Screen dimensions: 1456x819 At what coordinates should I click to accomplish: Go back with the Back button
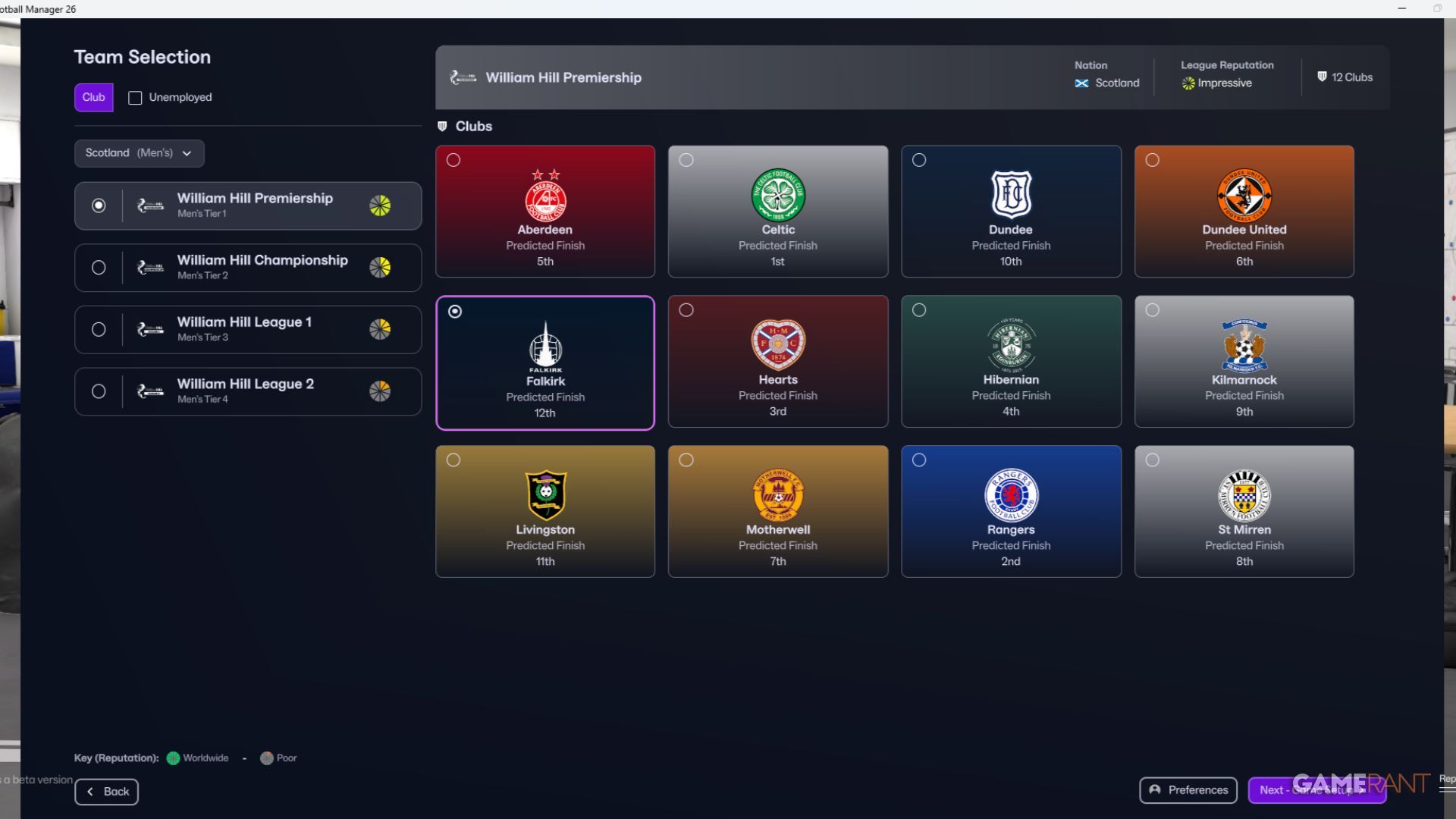coord(106,792)
